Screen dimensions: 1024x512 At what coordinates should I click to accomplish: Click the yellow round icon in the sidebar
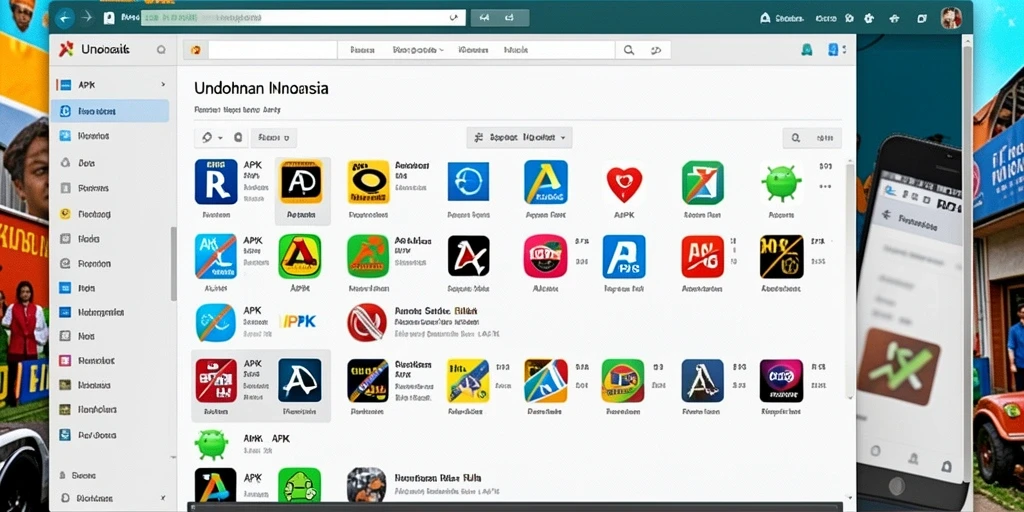[65, 214]
